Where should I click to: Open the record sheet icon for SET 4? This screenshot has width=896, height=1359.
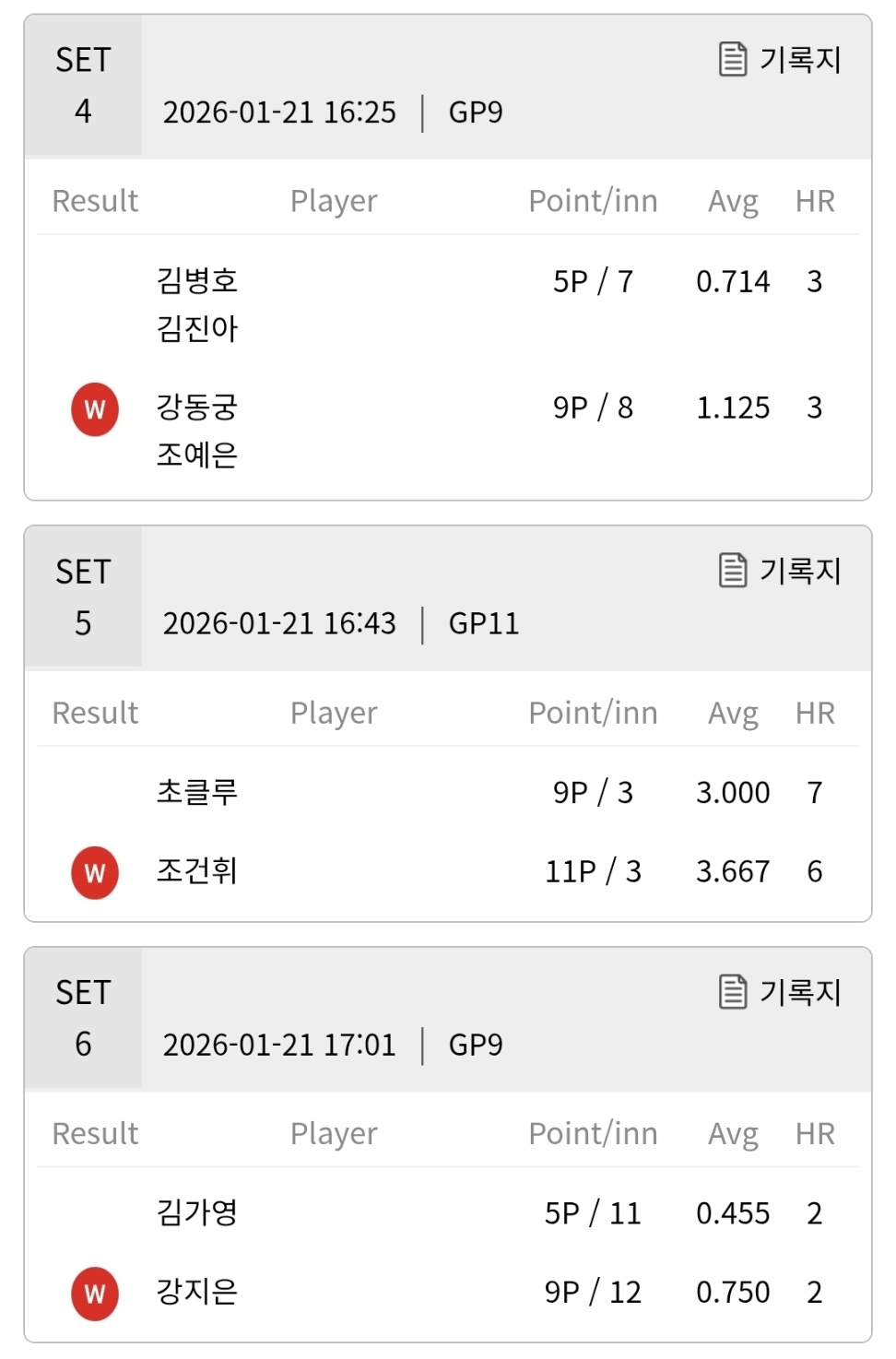pyautogui.click(x=733, y=59)
